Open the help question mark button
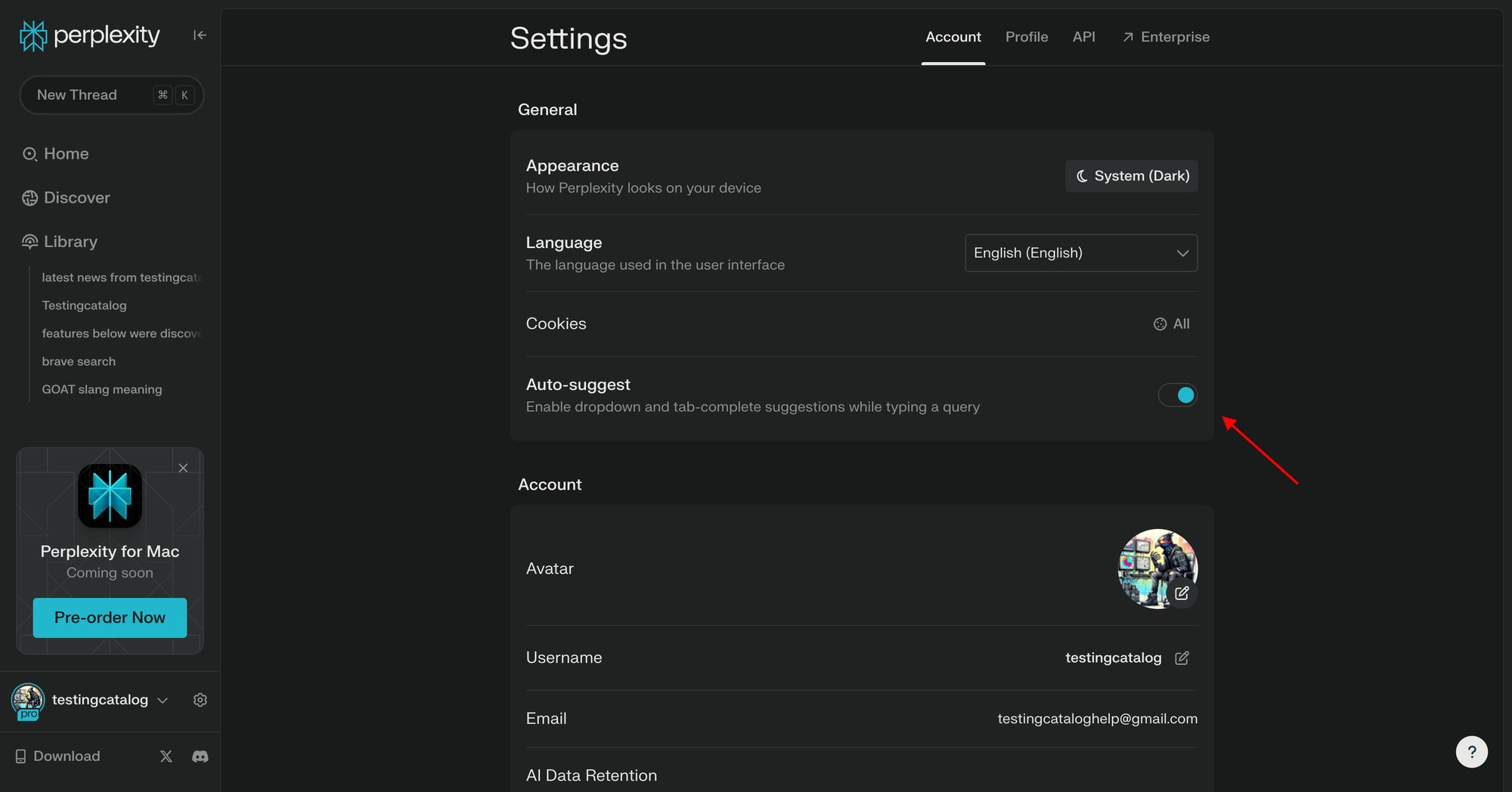1512x792 pixels. [1471, 752]
